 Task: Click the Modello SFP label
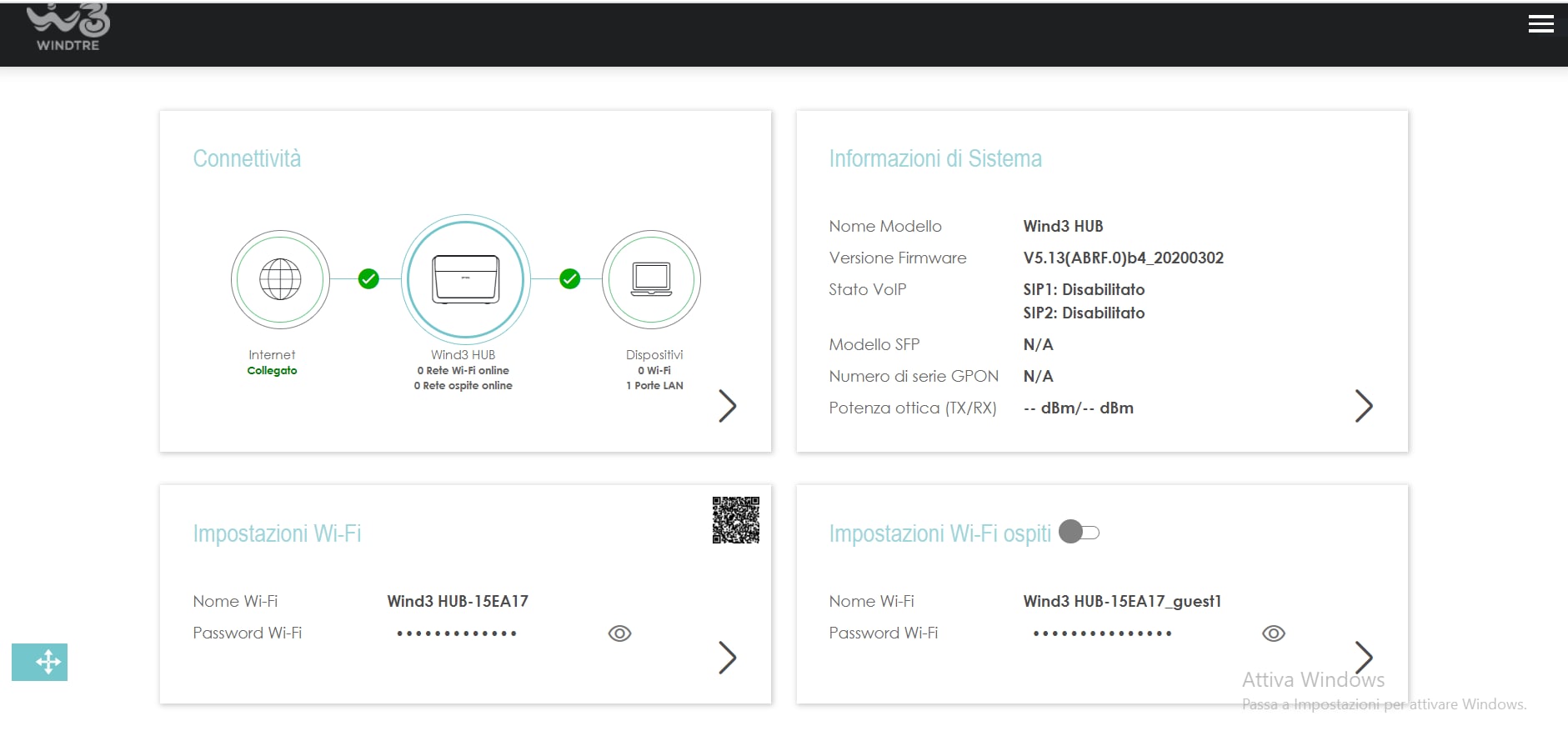coord(874,344)
